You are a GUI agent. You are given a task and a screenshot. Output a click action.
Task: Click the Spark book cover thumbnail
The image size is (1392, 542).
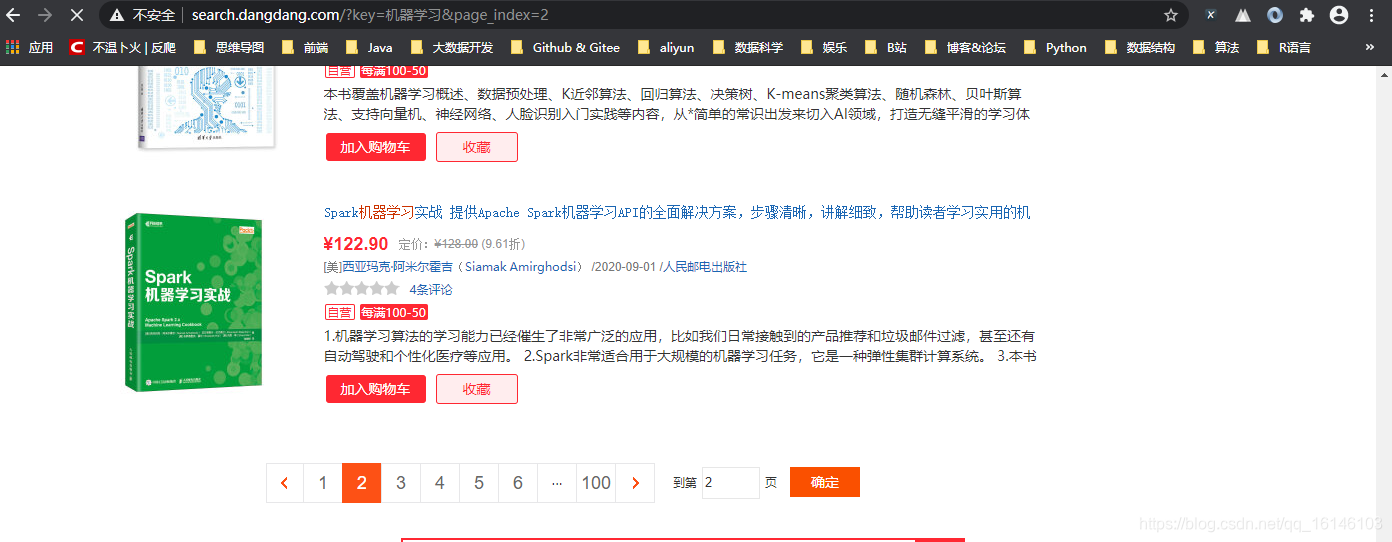coord(194,301)
